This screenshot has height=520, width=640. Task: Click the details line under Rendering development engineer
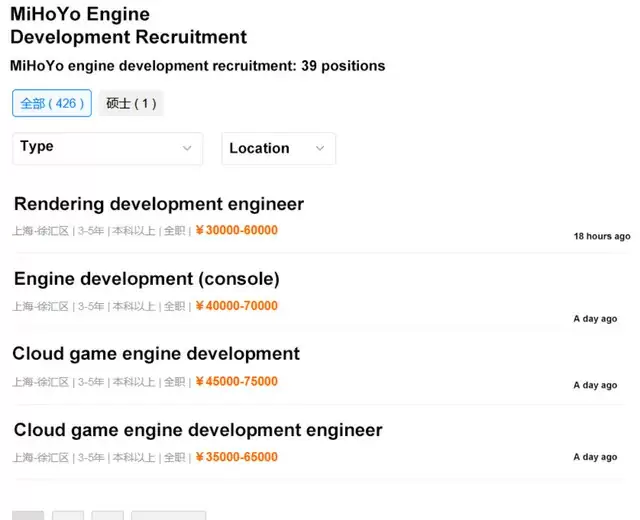[145, 231]
